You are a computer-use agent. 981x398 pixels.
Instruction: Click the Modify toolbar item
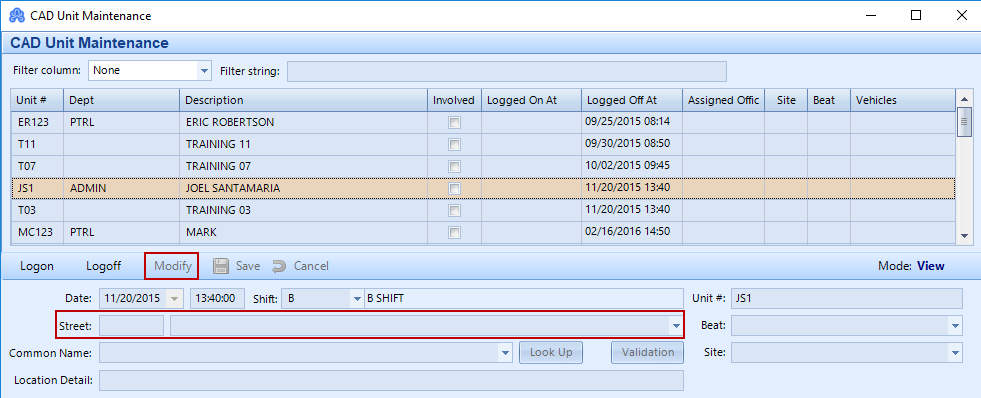coord(173,266)
